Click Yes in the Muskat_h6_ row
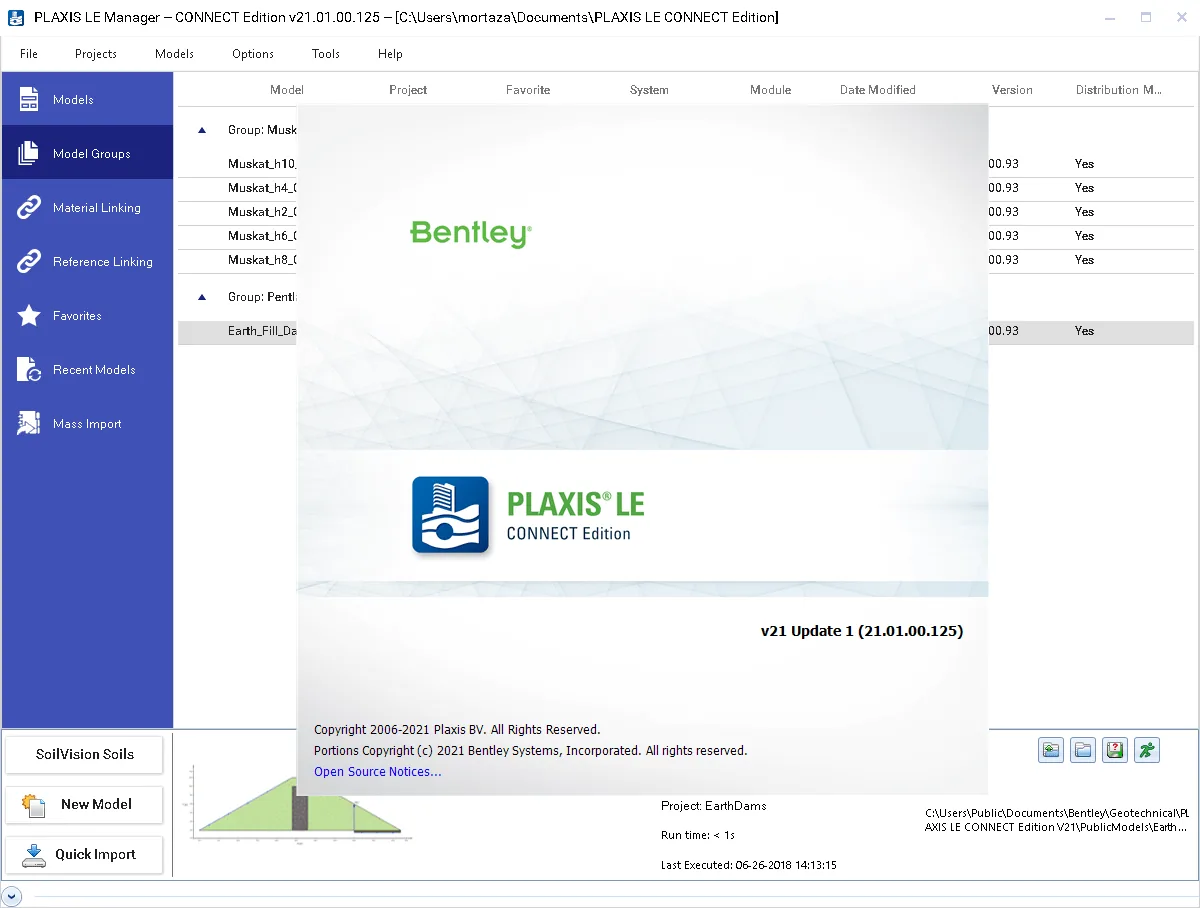The width and height of the screenshot is (1200, 908). pos(1084,236)
